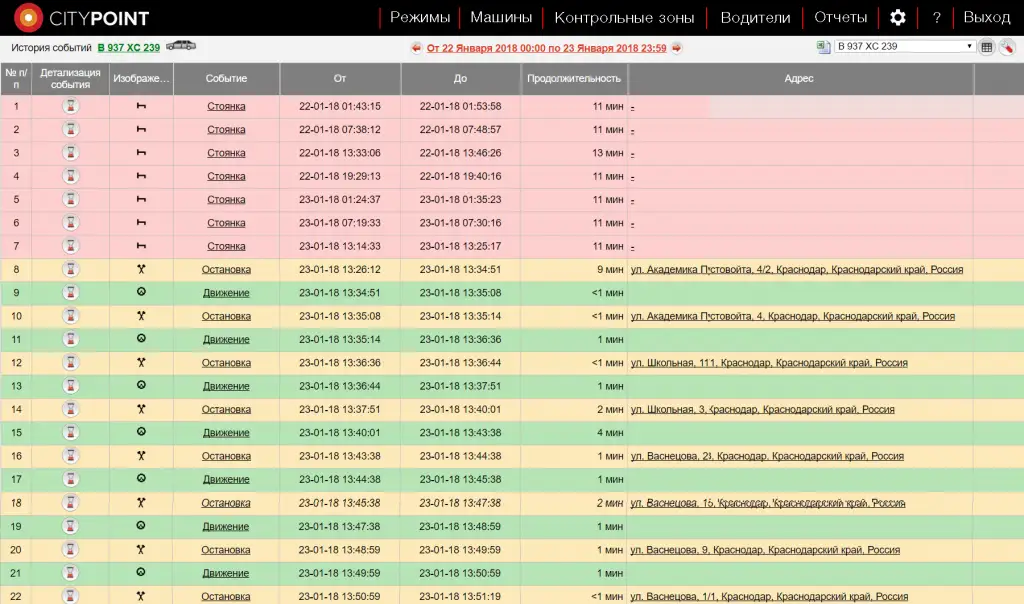Open event detail hourglass for row 1
Image resolution: width=1024 pixels, height=604 pixels.
click(x=71, y=106)
